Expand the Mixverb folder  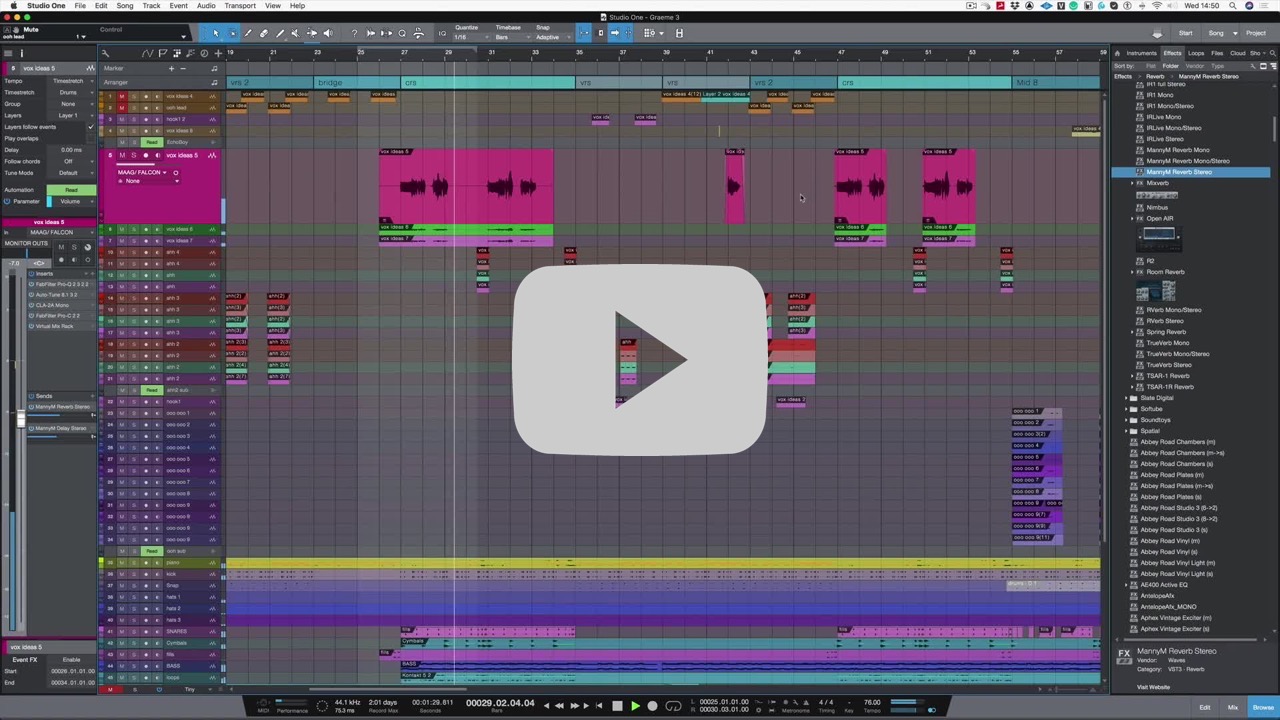point(1133,184)
